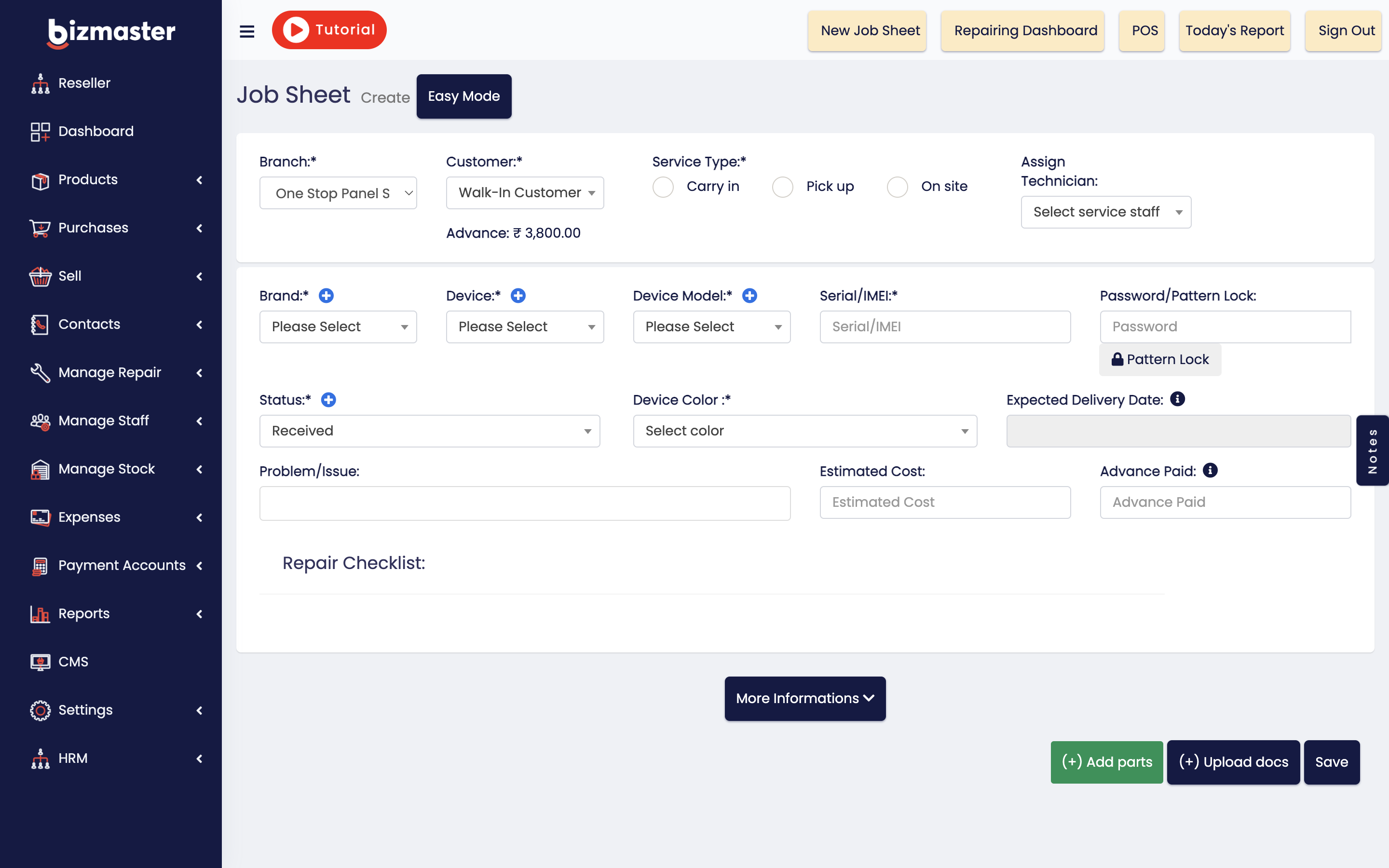
Task: Open the Pattern Lock button
Action: (x=1160, y=359)
